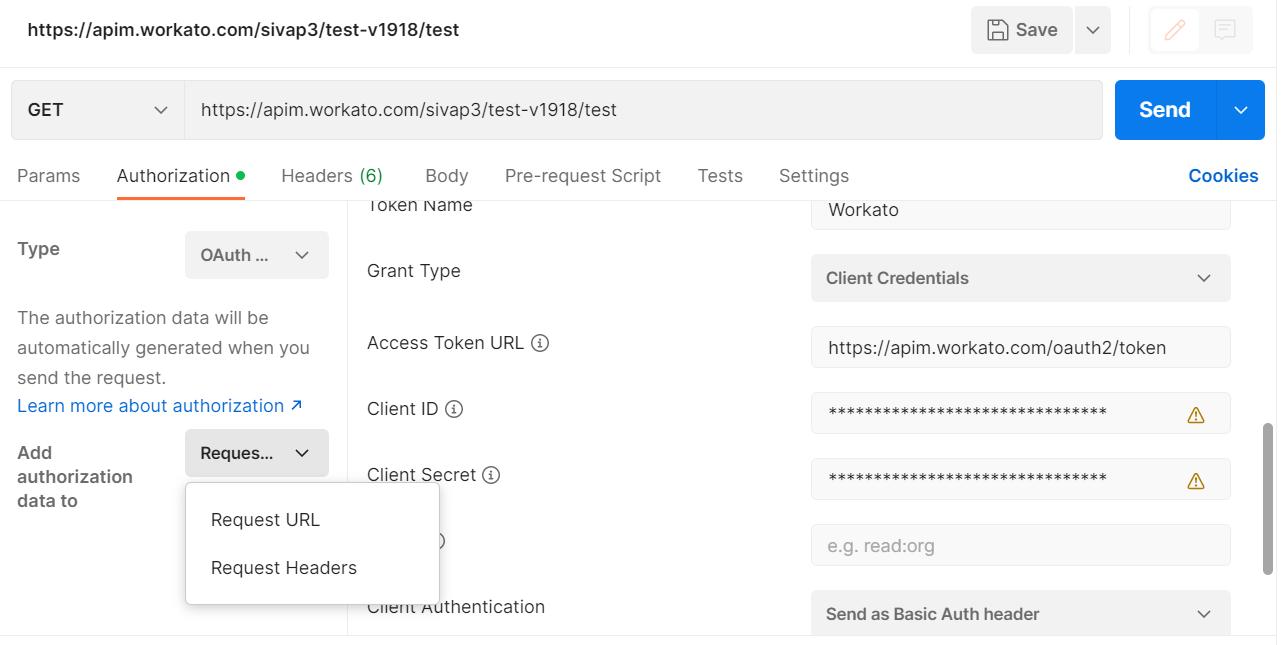Open the Pre-request Script tab
The image size is (1285, 645).
(582, 176)
